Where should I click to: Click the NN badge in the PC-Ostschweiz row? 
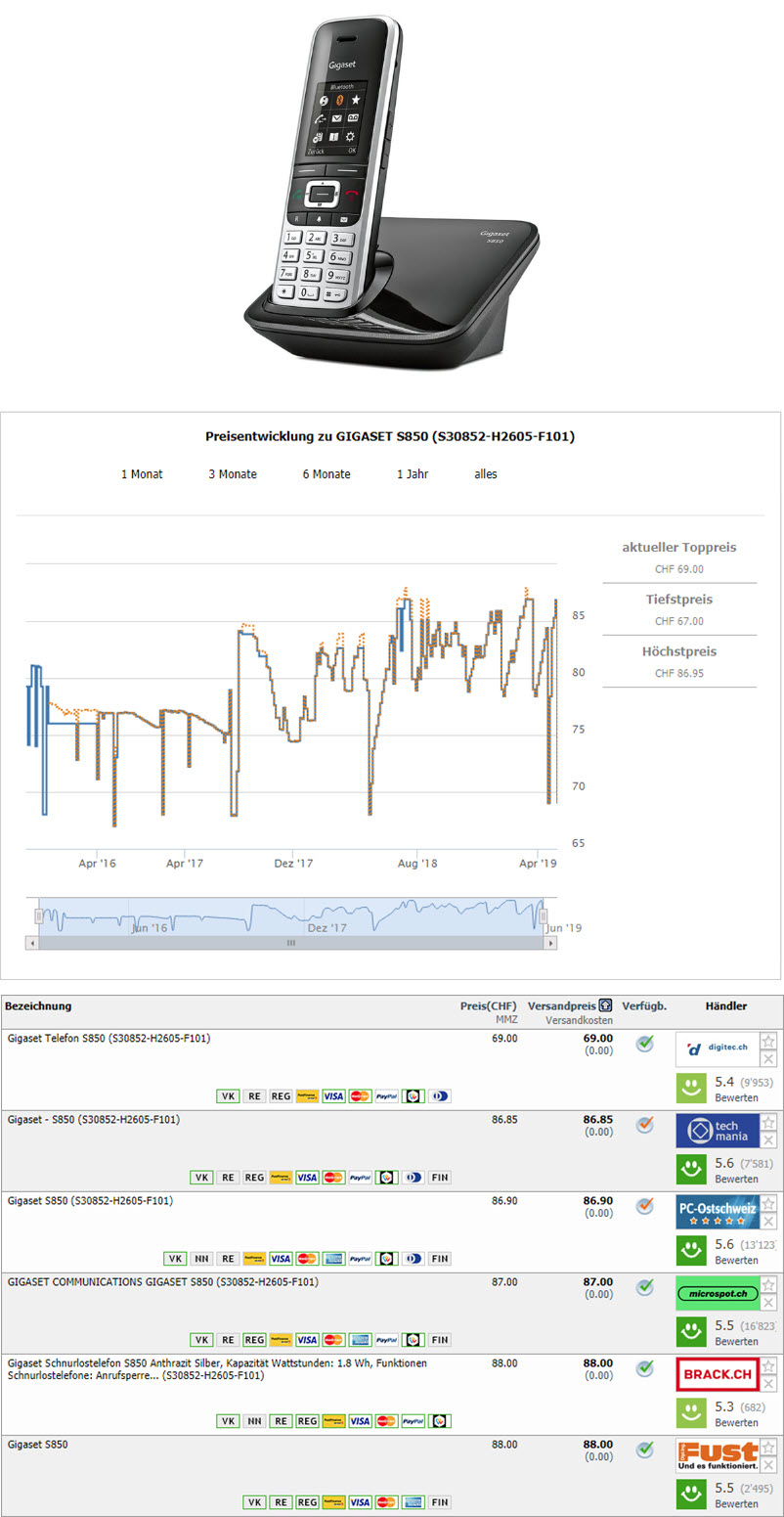pos(200,1259)
